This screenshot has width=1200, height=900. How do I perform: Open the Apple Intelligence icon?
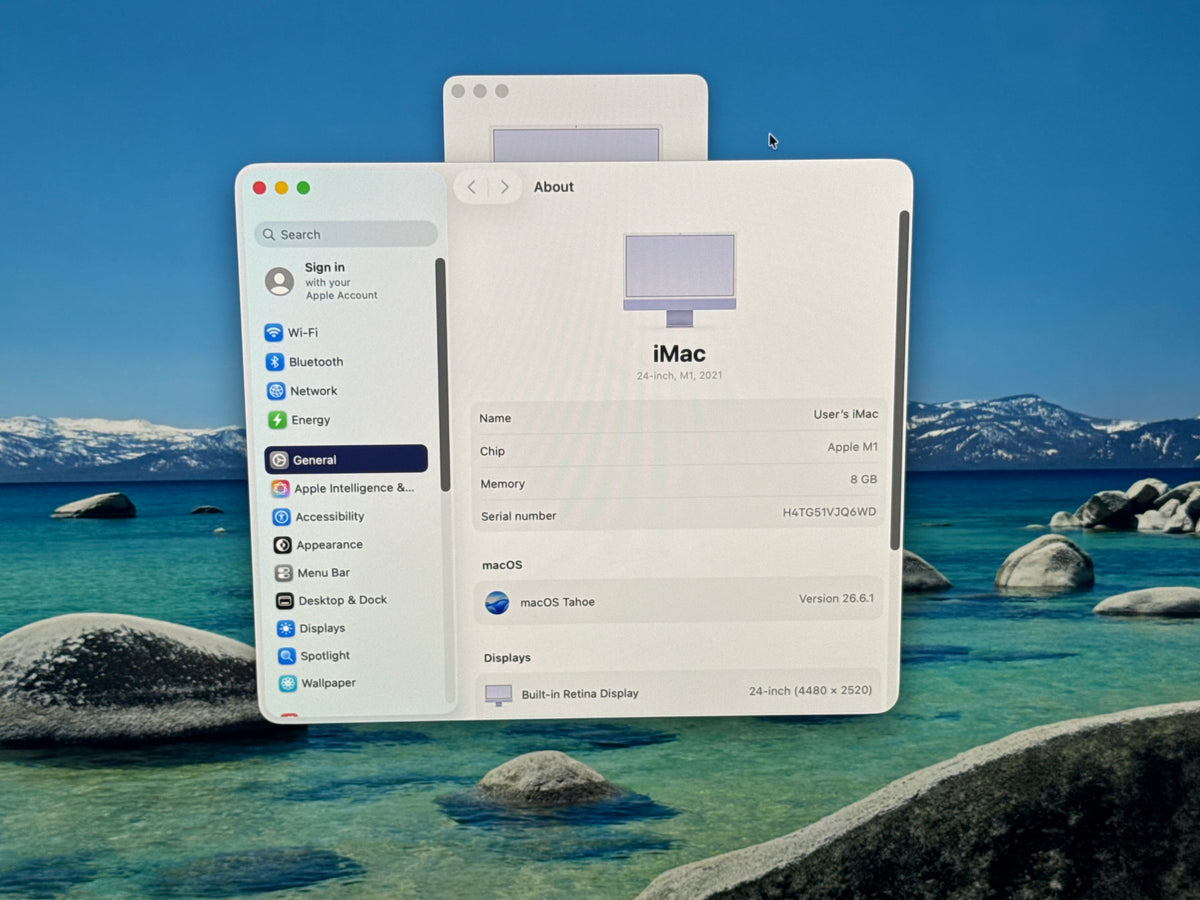(x=280, y=488)
